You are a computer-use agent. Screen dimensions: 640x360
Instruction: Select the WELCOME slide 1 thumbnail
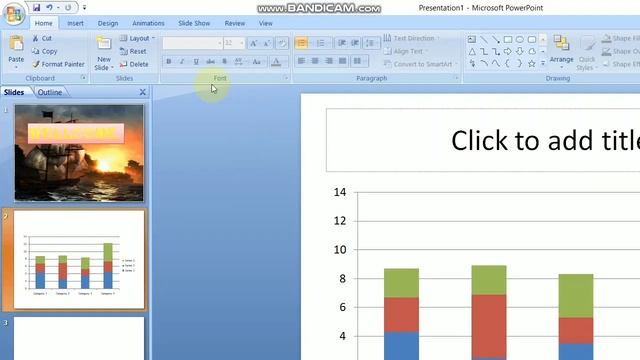click(x=79, y=153)
